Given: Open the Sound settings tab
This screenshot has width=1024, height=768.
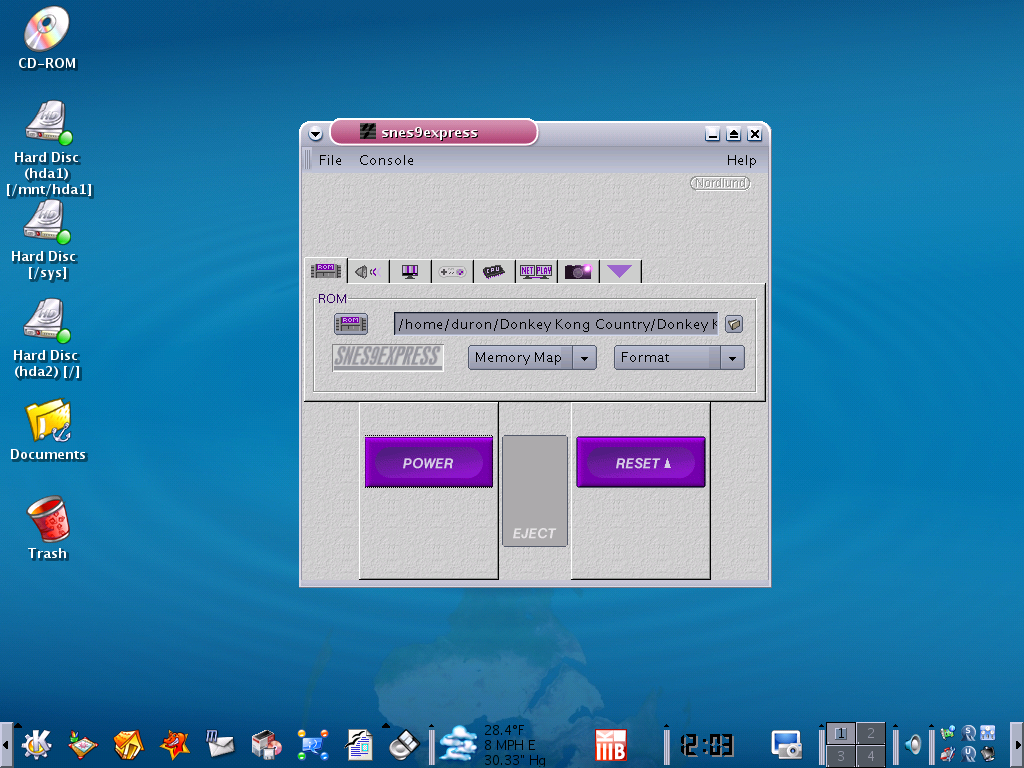Looking at the screenshot, I should (x=367, y=271).
